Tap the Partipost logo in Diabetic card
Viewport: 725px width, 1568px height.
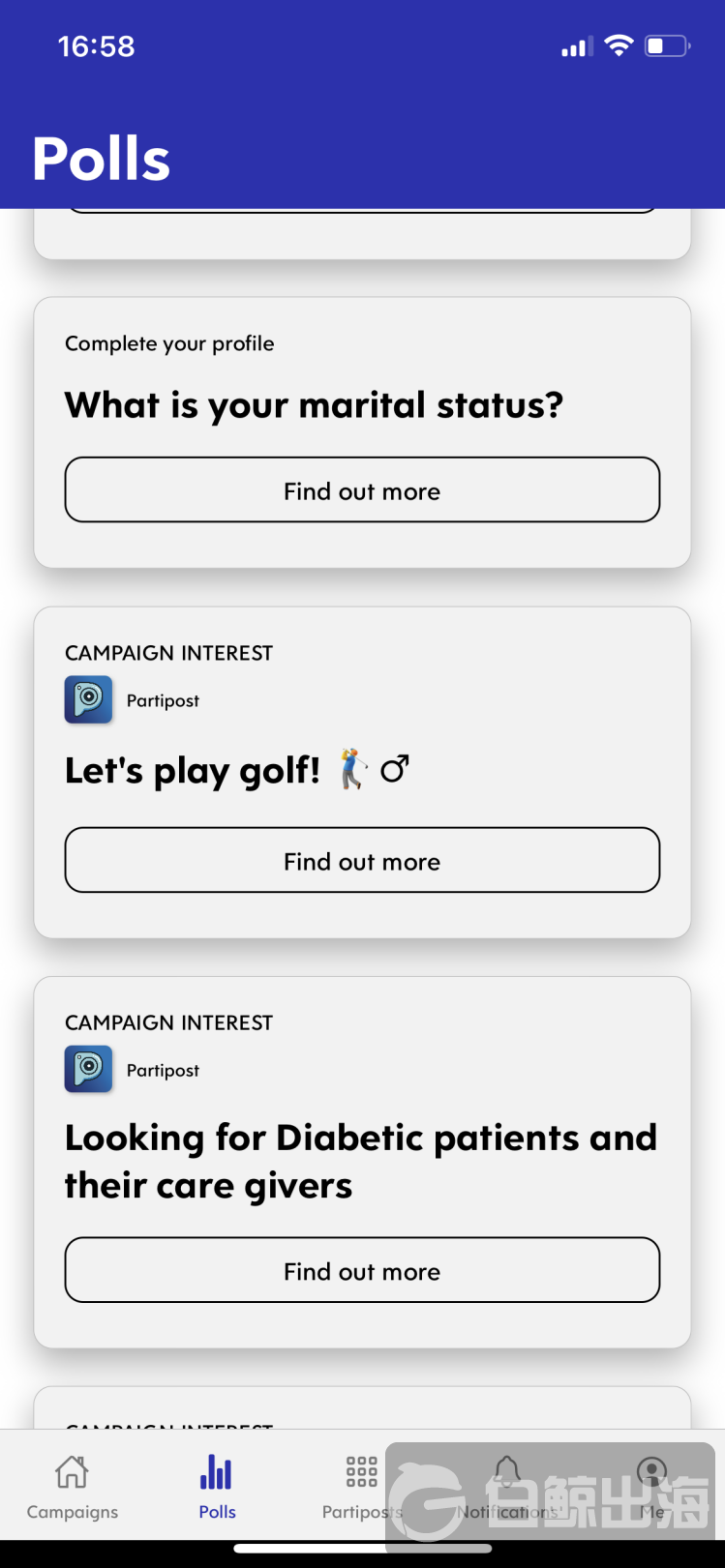pos(88,1070)
